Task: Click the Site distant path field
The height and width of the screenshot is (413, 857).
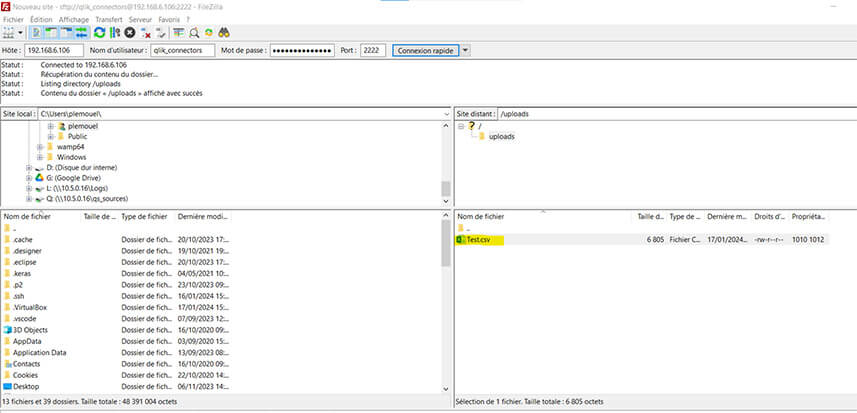Action: pos(677,114)
